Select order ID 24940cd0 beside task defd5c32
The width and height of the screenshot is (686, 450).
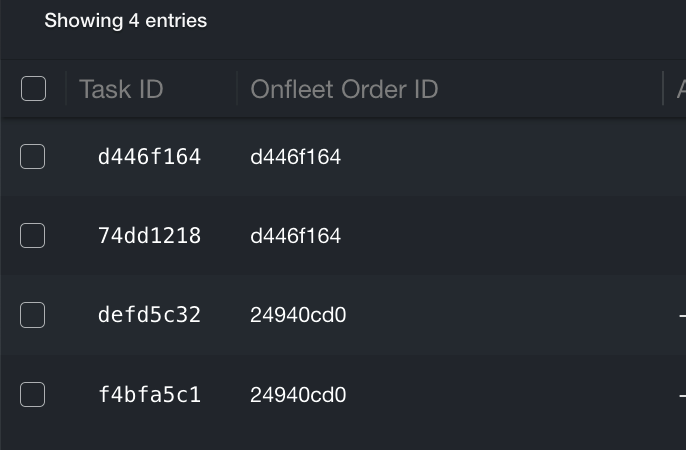pos(298,315)
